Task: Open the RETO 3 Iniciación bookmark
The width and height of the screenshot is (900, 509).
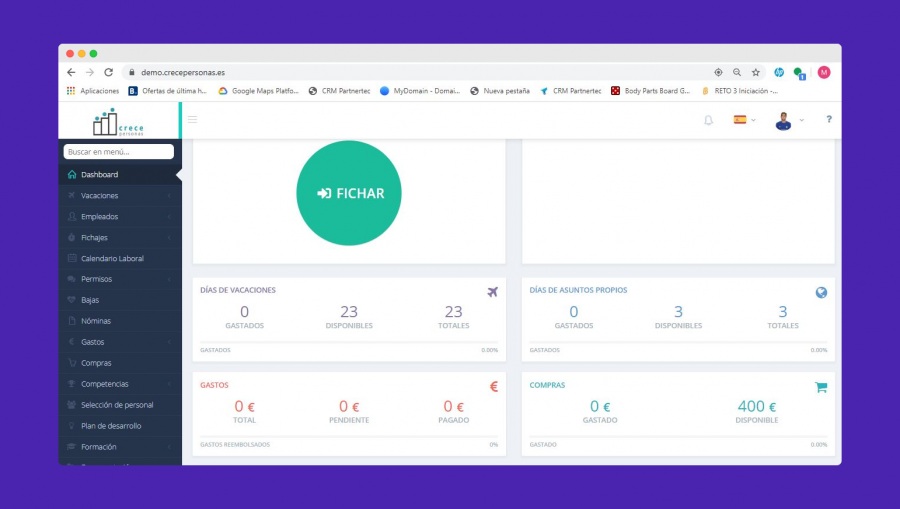Action: click(x=740, y=91)
